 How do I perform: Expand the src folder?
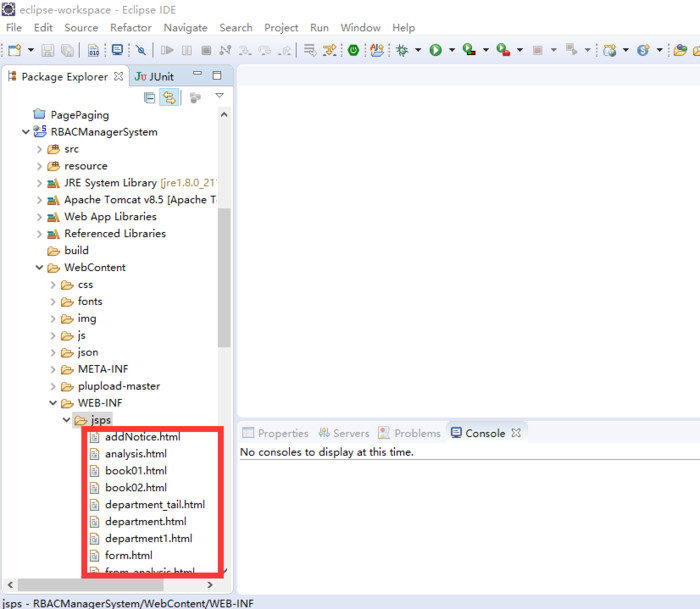(39, 149)
